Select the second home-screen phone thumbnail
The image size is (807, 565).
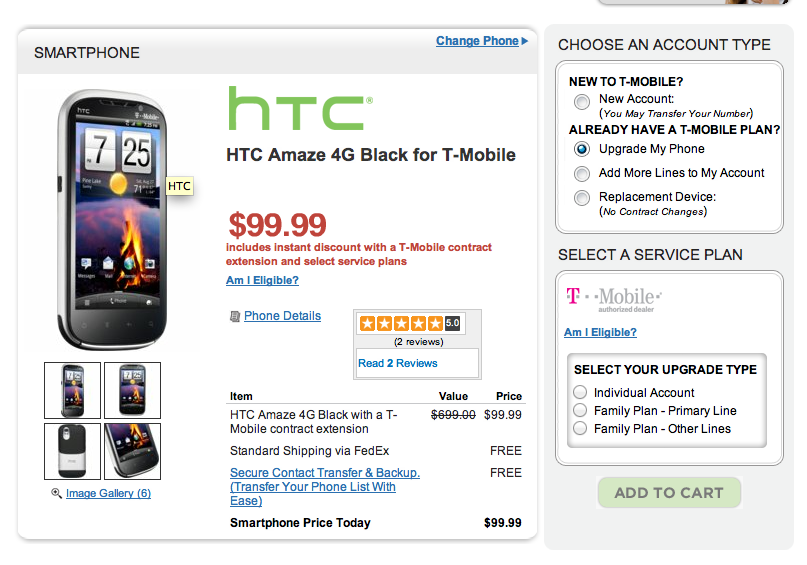[132, 390]
